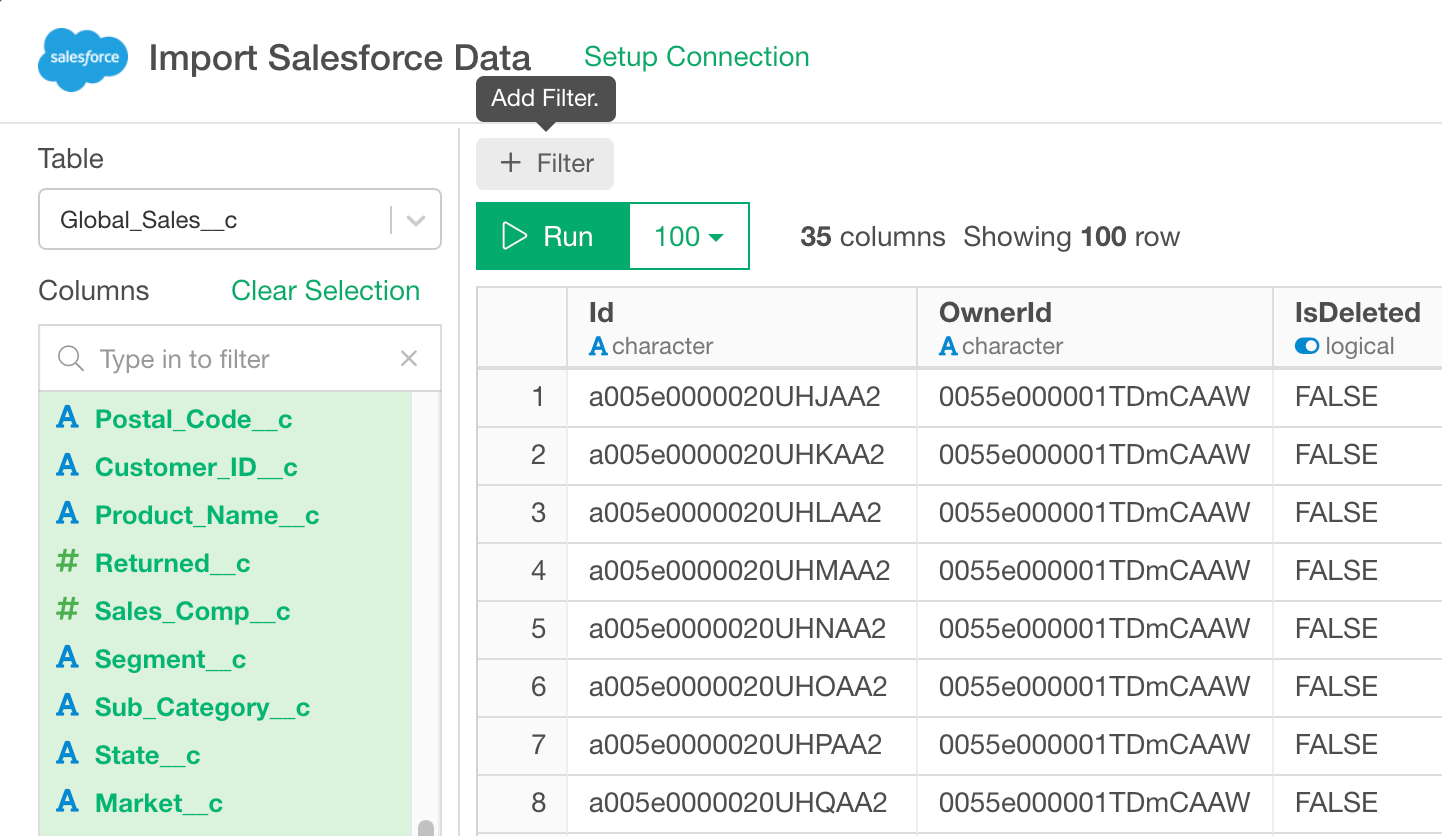The width and height of the screenshot is (1442, 836).
Task: Click the character type icon beside Segment__c
Action: (x=67, y=658)
